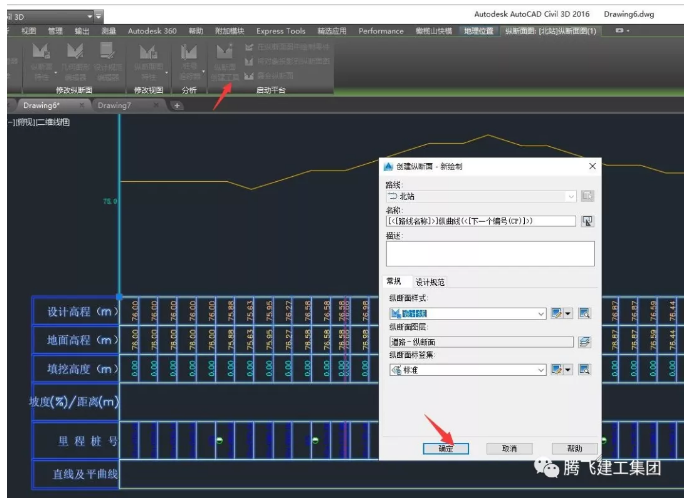Click the ribbon minimize toggle icon
692x501 pixels.
click(622, 30)
